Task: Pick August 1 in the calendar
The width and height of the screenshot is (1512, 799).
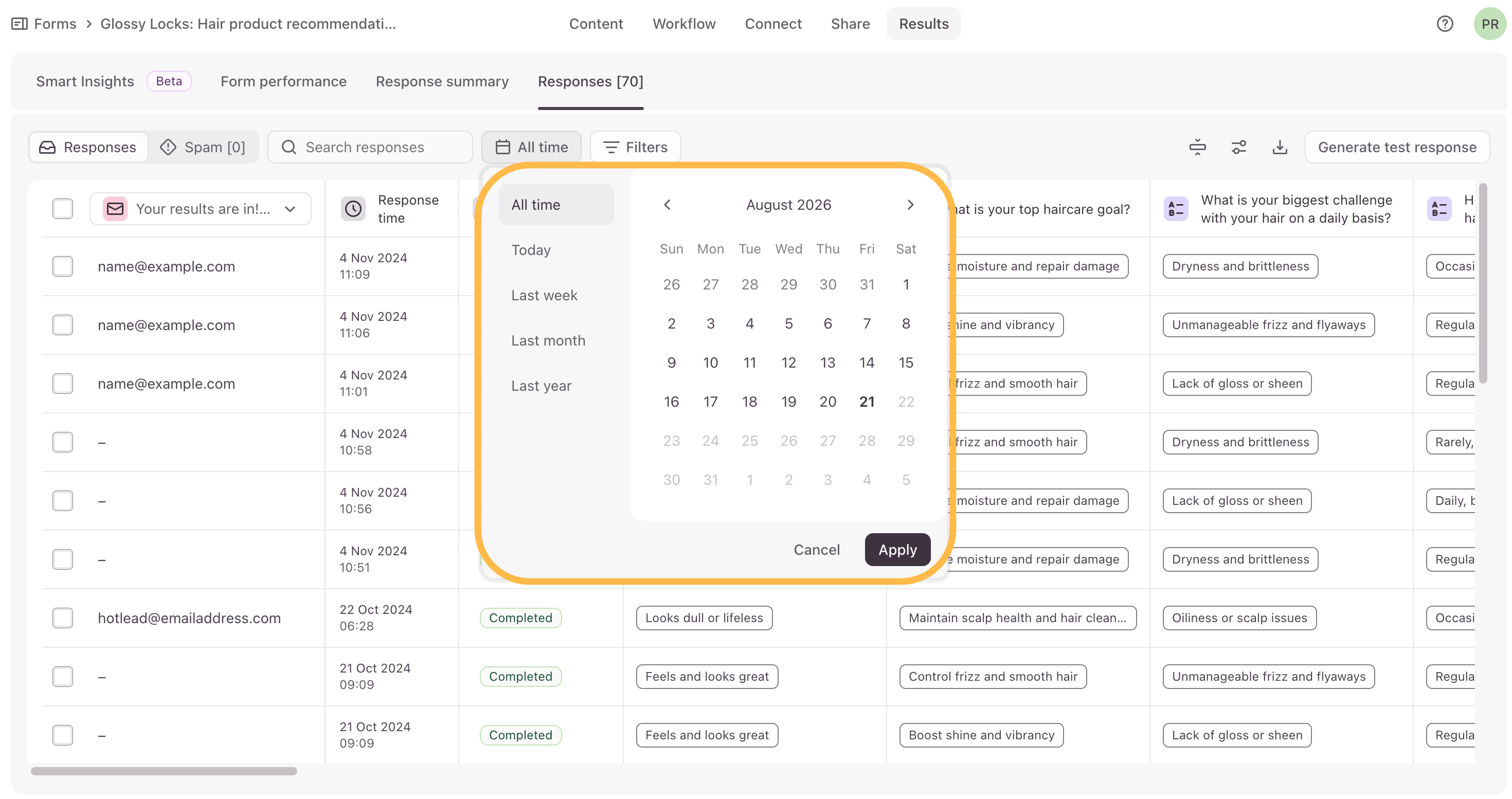Action: 906,284
